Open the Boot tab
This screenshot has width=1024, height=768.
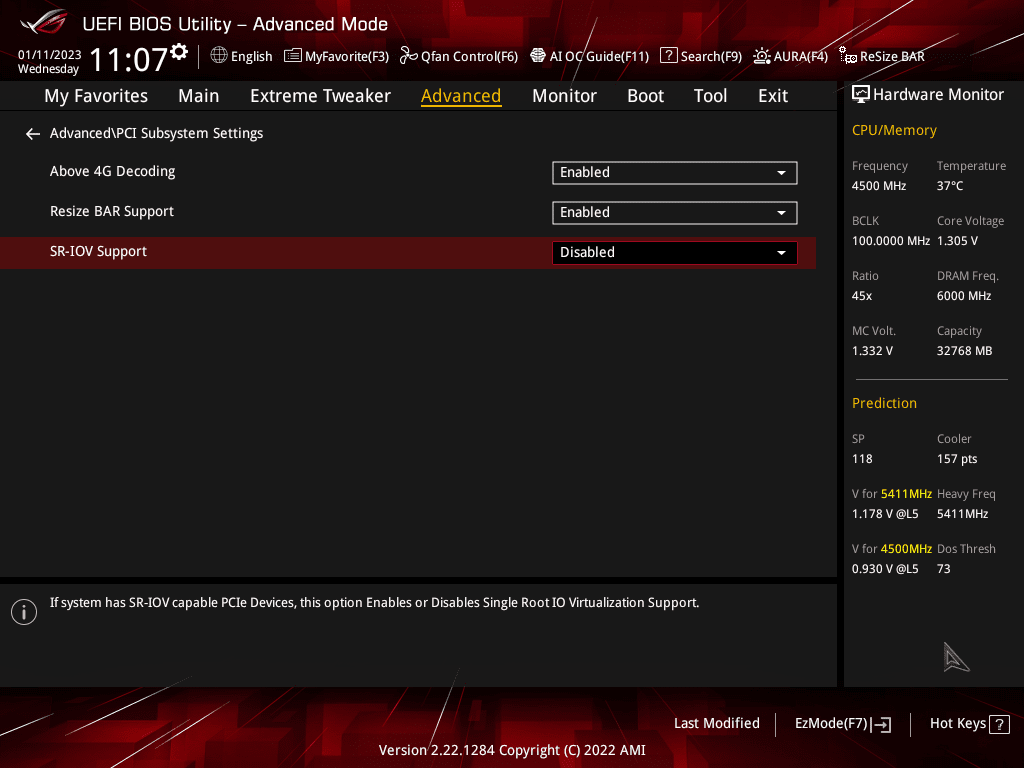click(645, 96)
